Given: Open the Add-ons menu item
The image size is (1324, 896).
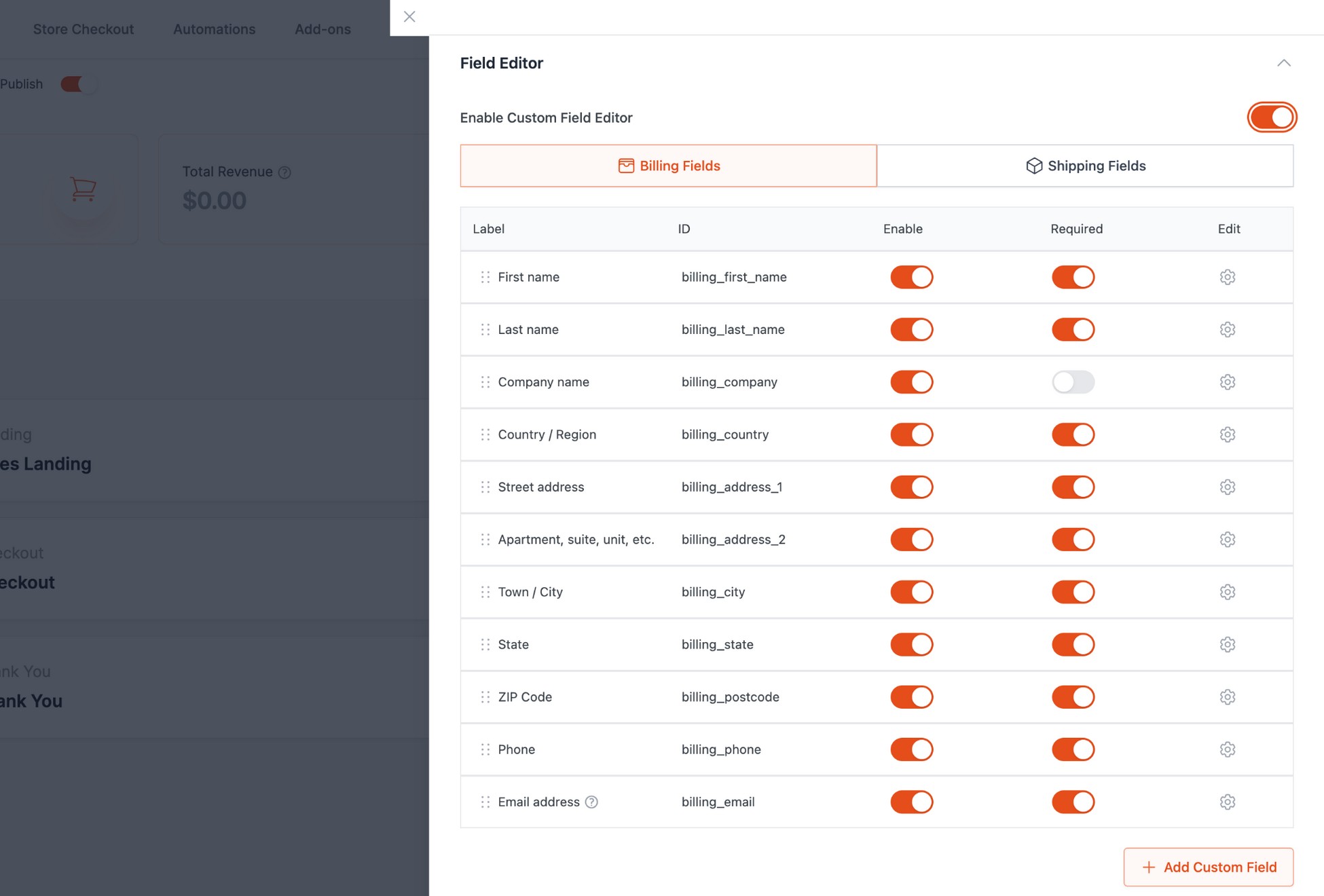Looking at the screenshot, I should click(323, 29).
